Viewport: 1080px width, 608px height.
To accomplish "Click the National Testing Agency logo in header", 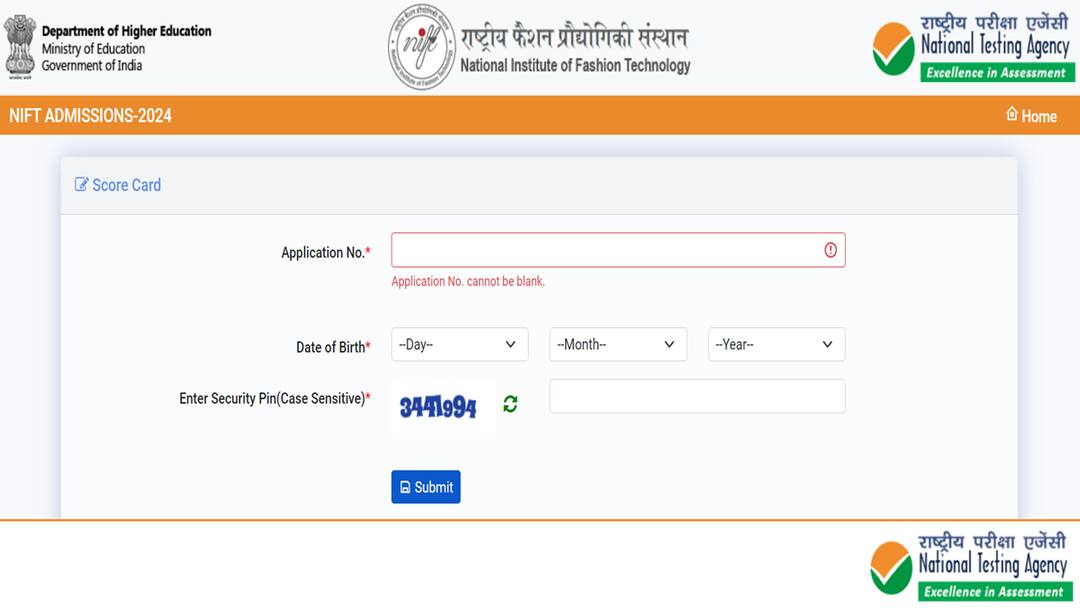I will pyautogui.click(x=973, y=48).
